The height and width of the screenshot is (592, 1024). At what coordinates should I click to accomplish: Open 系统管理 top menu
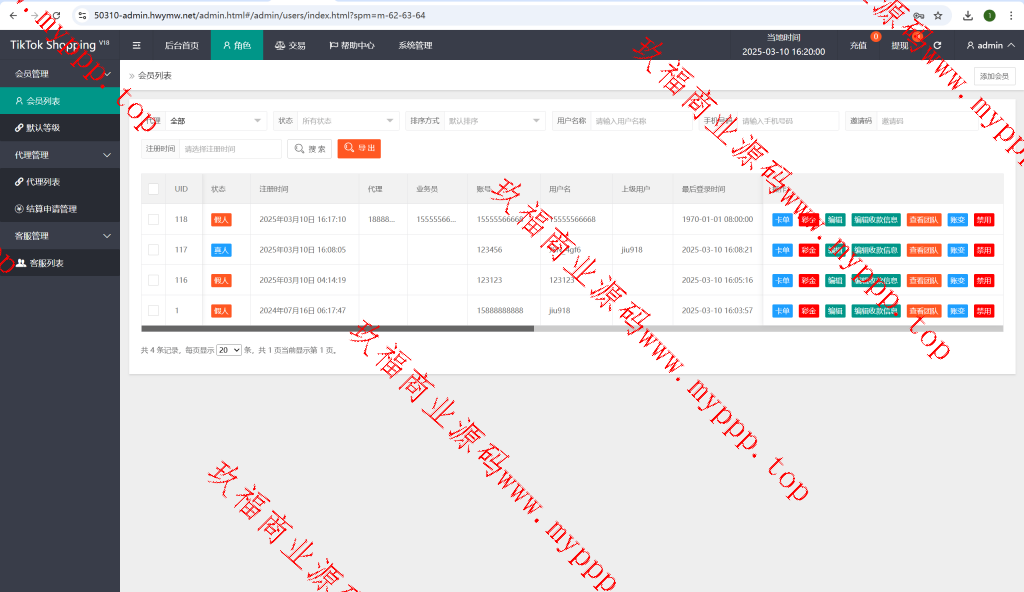tap(415, 45)
